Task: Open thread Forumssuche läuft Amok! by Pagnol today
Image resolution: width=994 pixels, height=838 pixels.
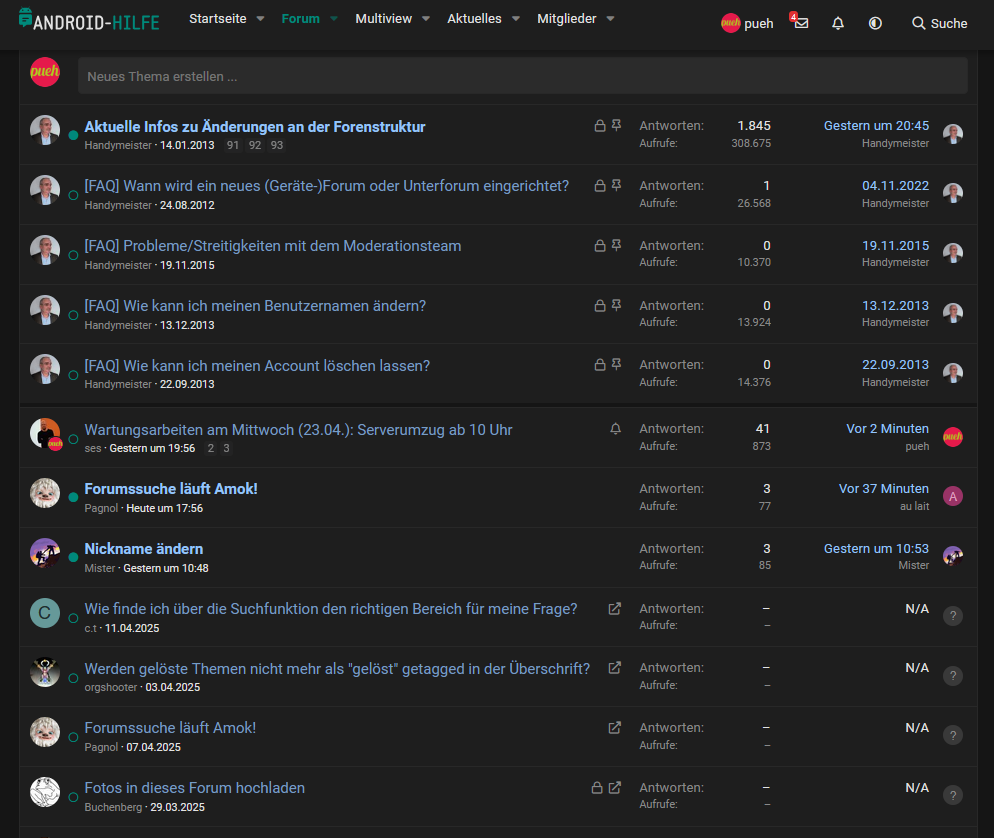Action: [171, 489]
